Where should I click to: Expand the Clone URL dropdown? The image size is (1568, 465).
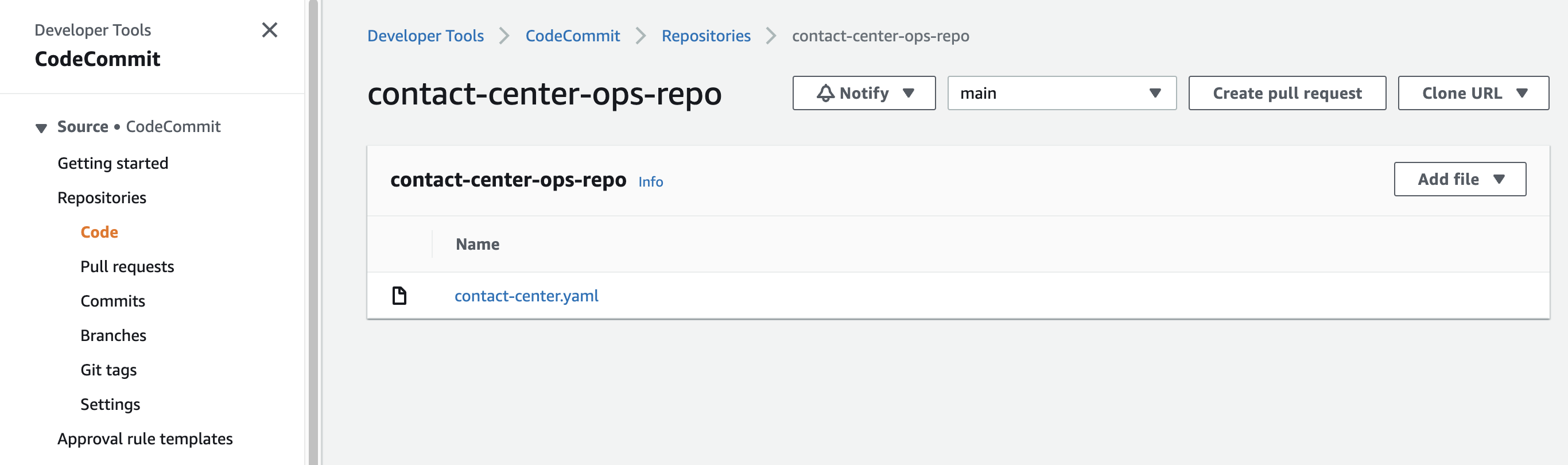pos(1473,93)
